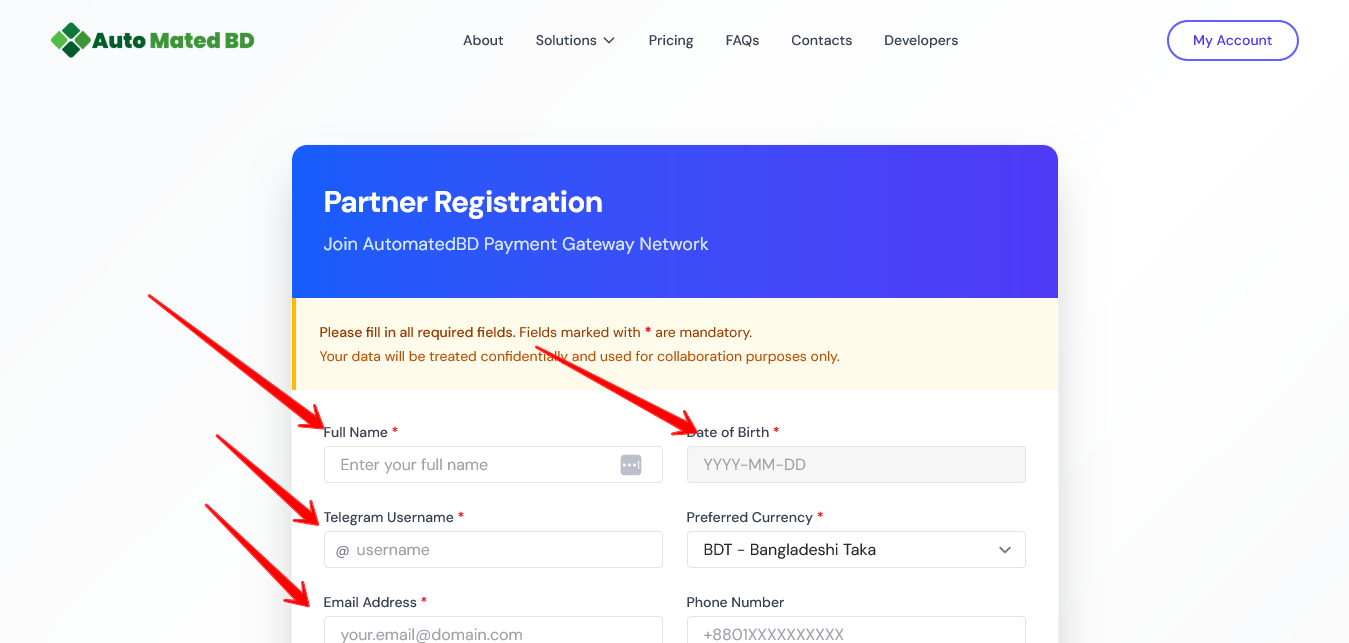Image resolution: width=1349 pixels, height=643 pixels.
Task: Click the "Email Address" label text
Action: pyautogui.click(x=370, y=602)
